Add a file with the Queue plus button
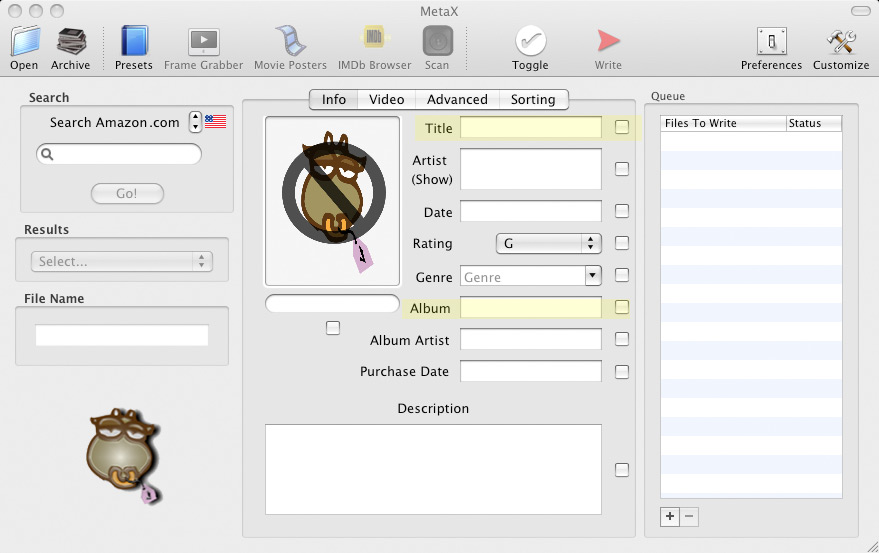 [x=670, y=516]
